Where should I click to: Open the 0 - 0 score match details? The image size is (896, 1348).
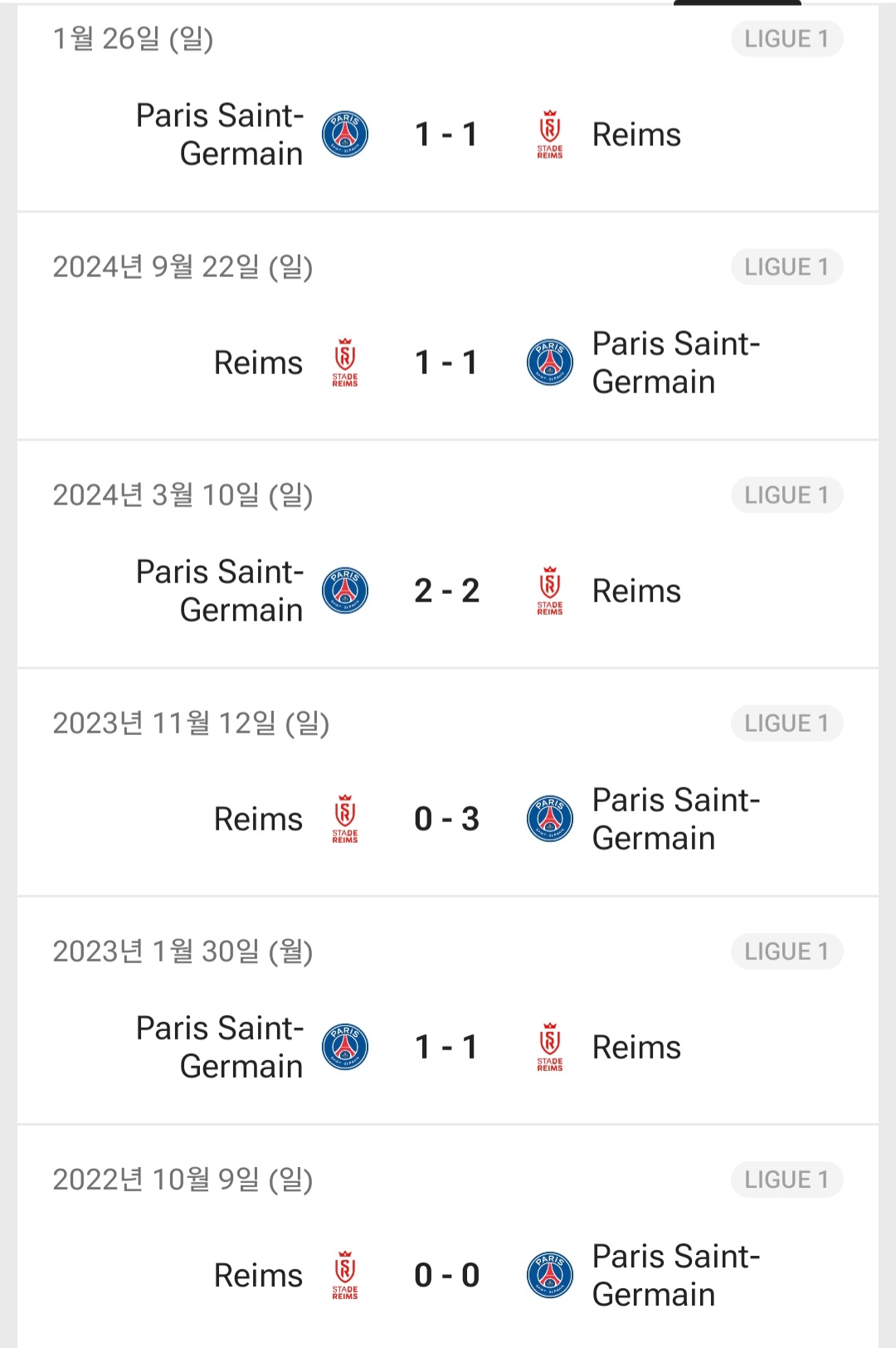pos(447,1275)
